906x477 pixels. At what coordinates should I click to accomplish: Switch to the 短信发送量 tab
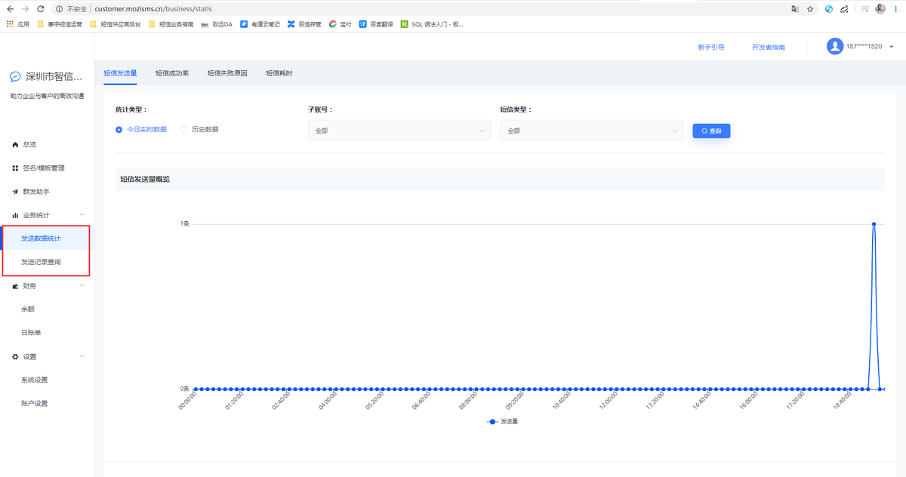[x=120, y=73]
